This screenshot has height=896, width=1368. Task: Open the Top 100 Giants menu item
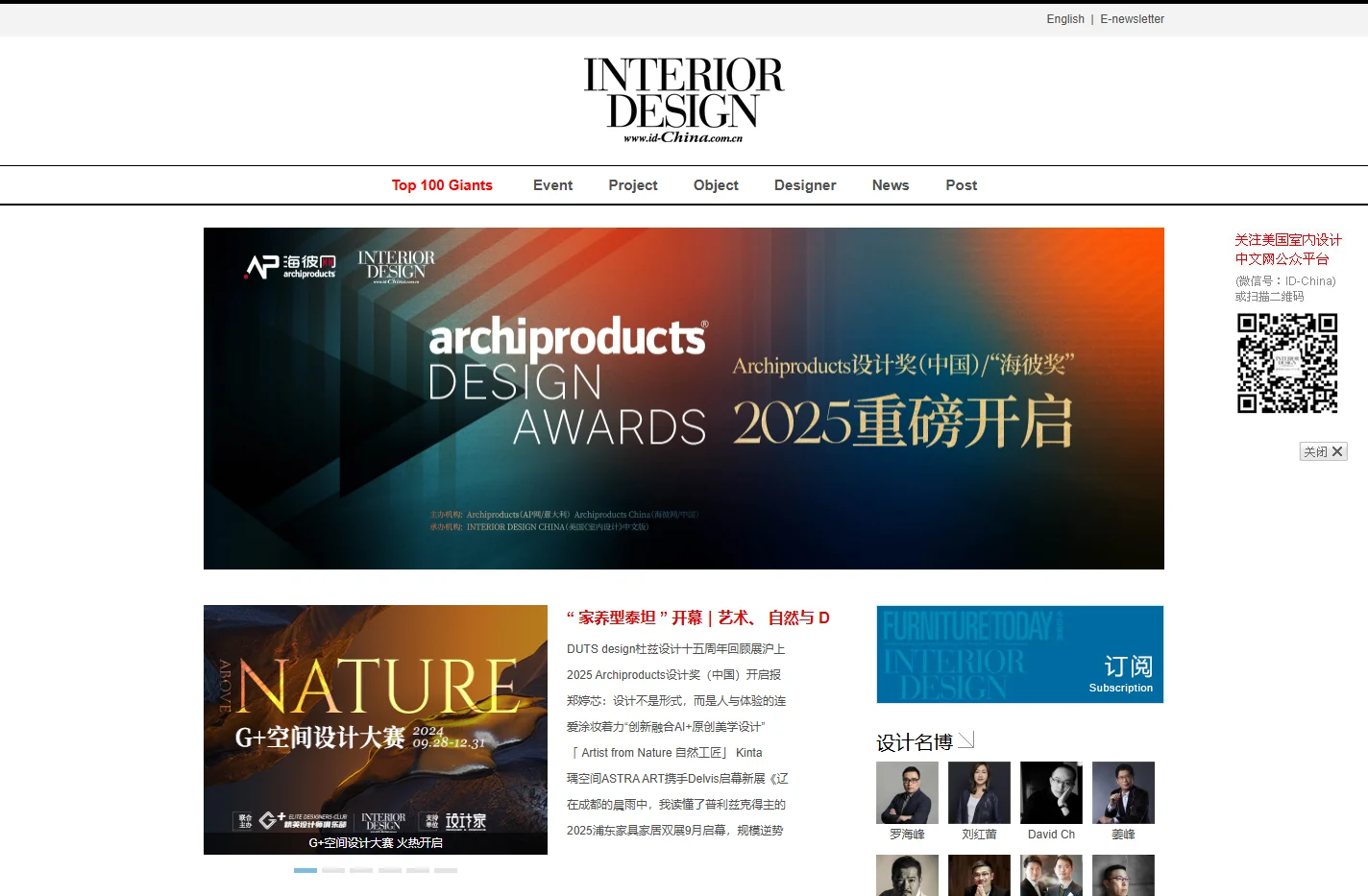coord(442,185)
